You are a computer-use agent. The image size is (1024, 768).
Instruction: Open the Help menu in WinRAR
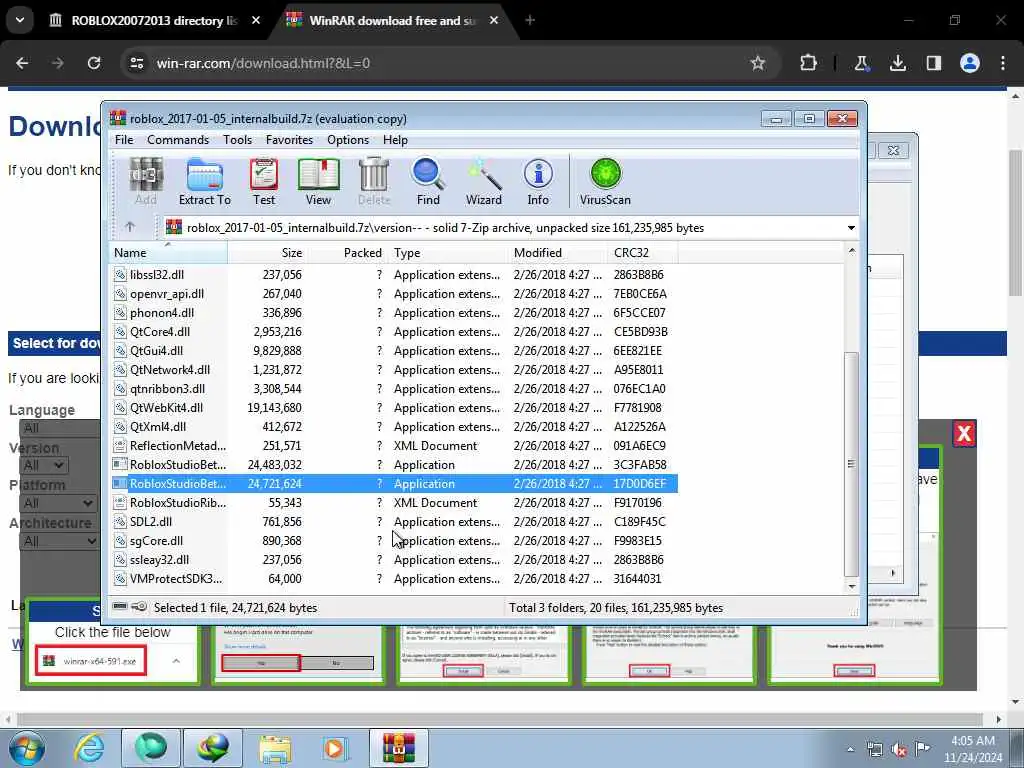pyautogui.click(x=395, y=140)
